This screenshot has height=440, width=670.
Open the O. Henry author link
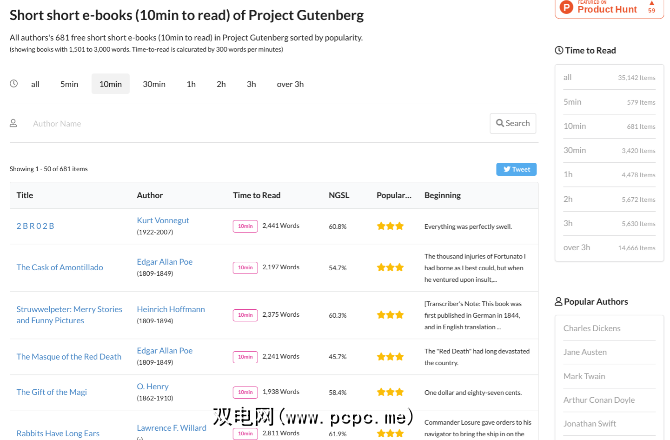click(x=153, y=387)
